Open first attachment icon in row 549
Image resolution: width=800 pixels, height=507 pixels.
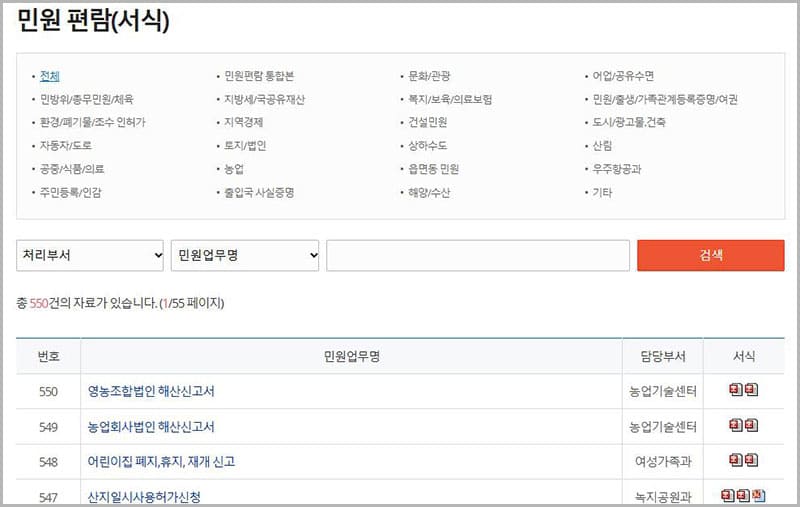coord(736,425)
